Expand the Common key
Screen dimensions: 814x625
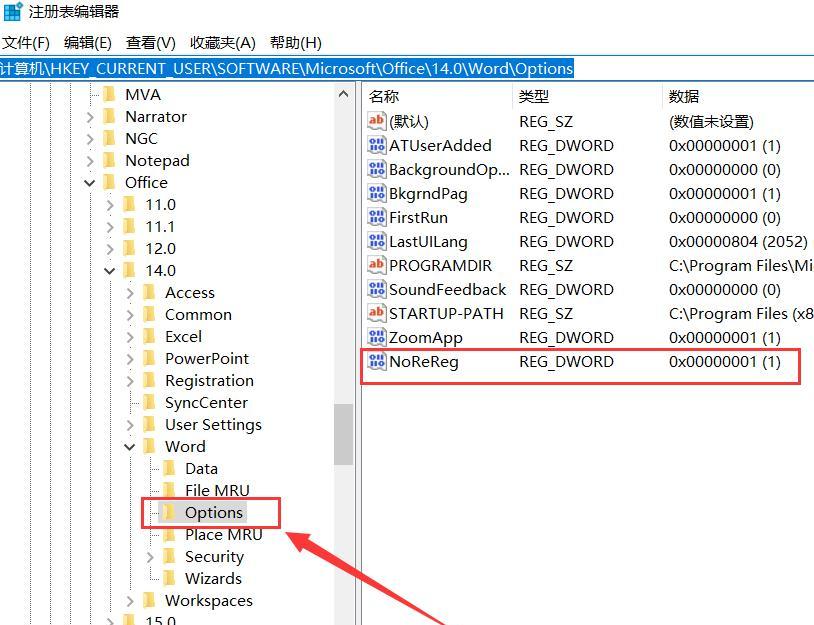coord(130,315)
